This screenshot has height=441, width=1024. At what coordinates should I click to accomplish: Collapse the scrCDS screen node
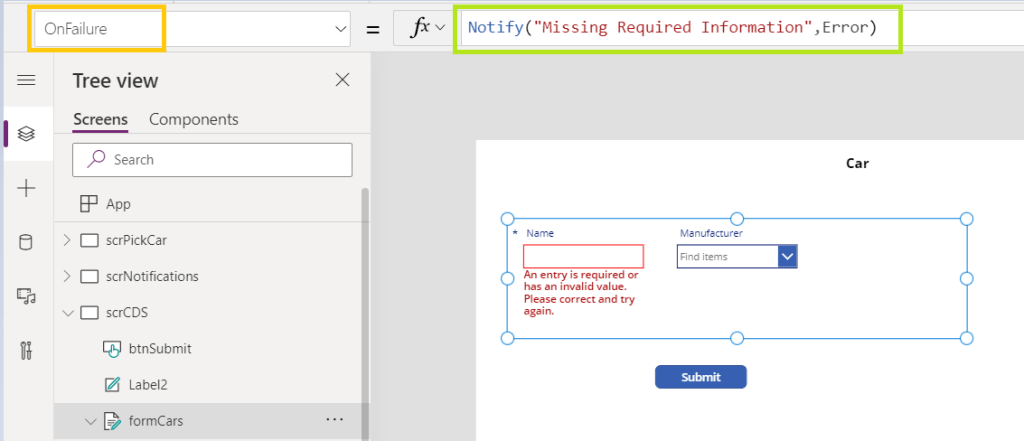tap(67, 313)
